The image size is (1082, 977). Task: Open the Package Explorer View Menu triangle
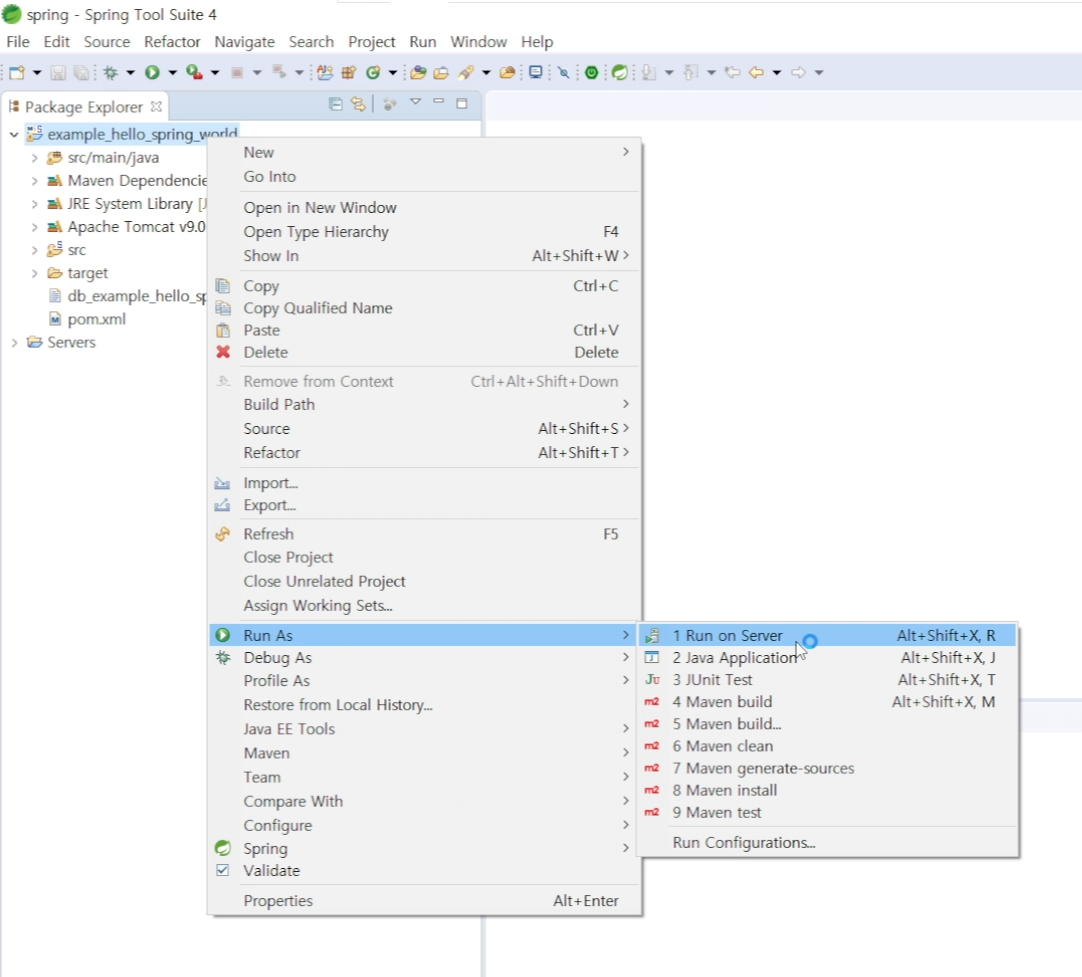click(x=415, y=102)
